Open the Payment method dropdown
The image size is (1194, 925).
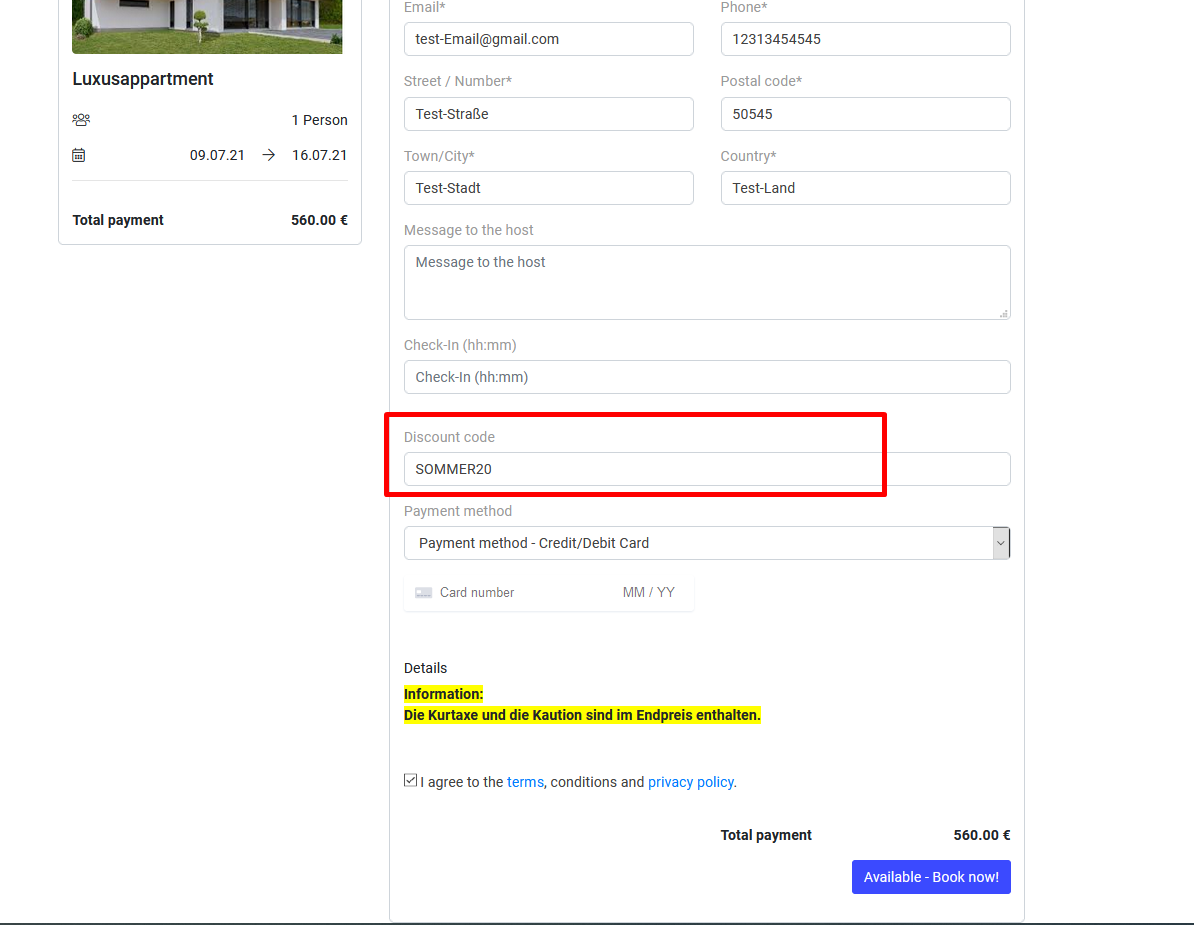707,543
